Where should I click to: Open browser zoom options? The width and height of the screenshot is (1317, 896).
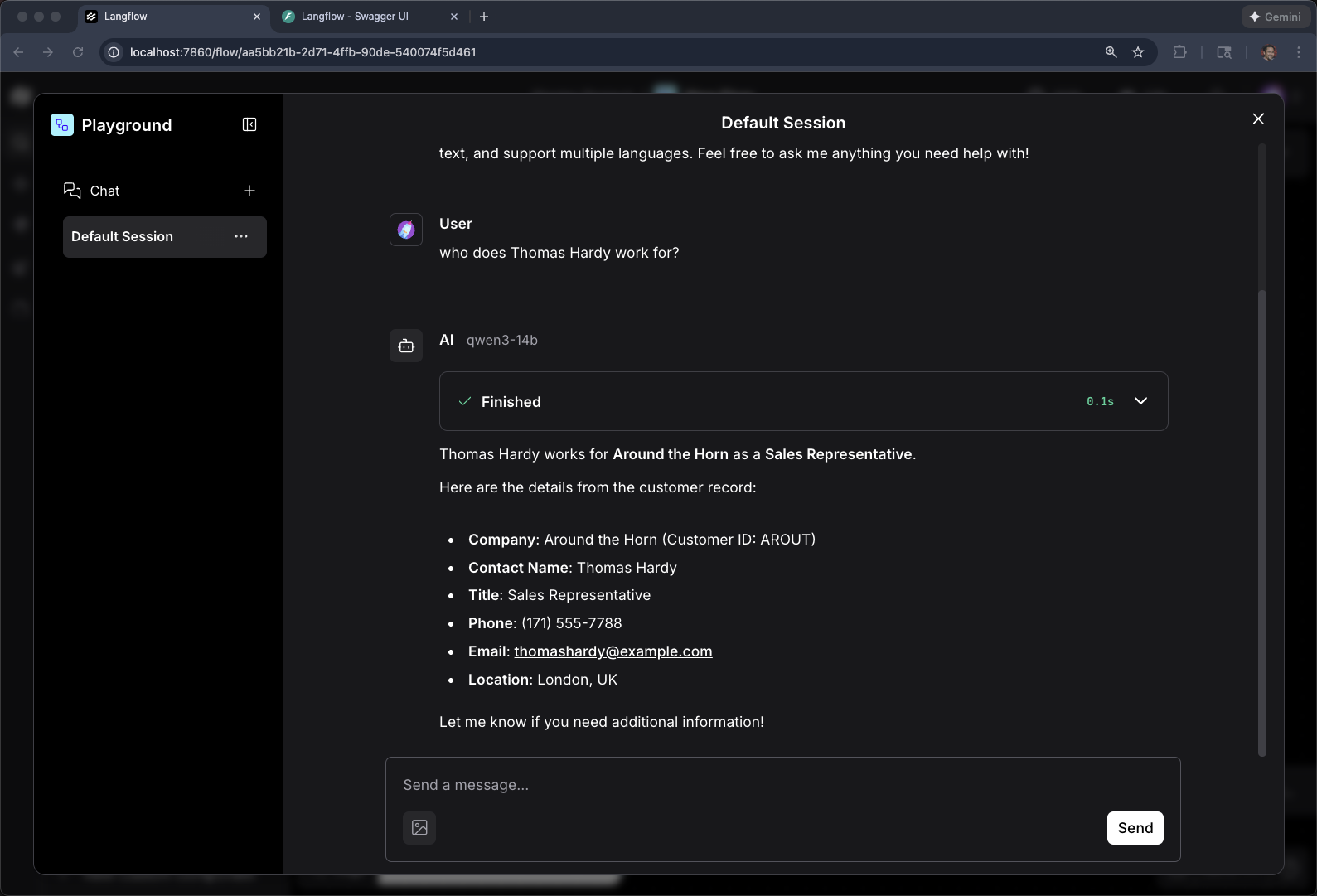(1111, 52)
